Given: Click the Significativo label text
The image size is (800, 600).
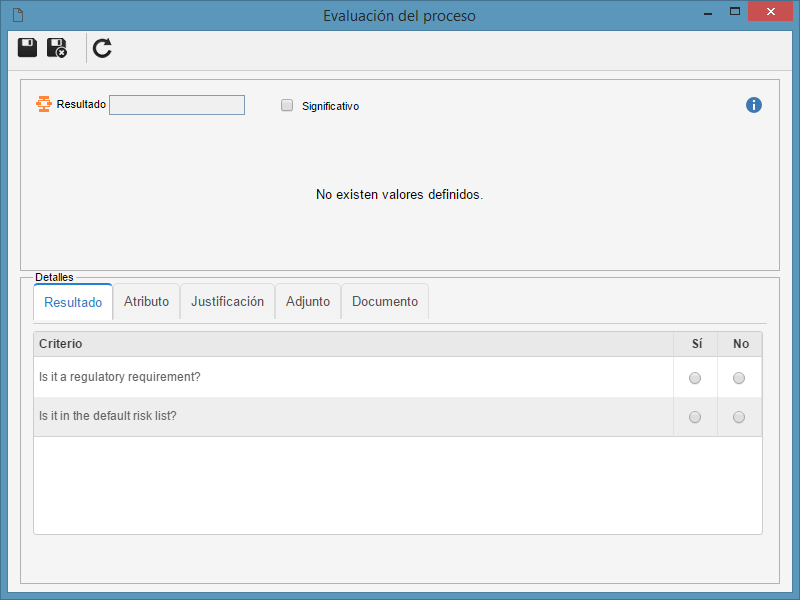Looking at the screenshot, I should tap(331, 106).
